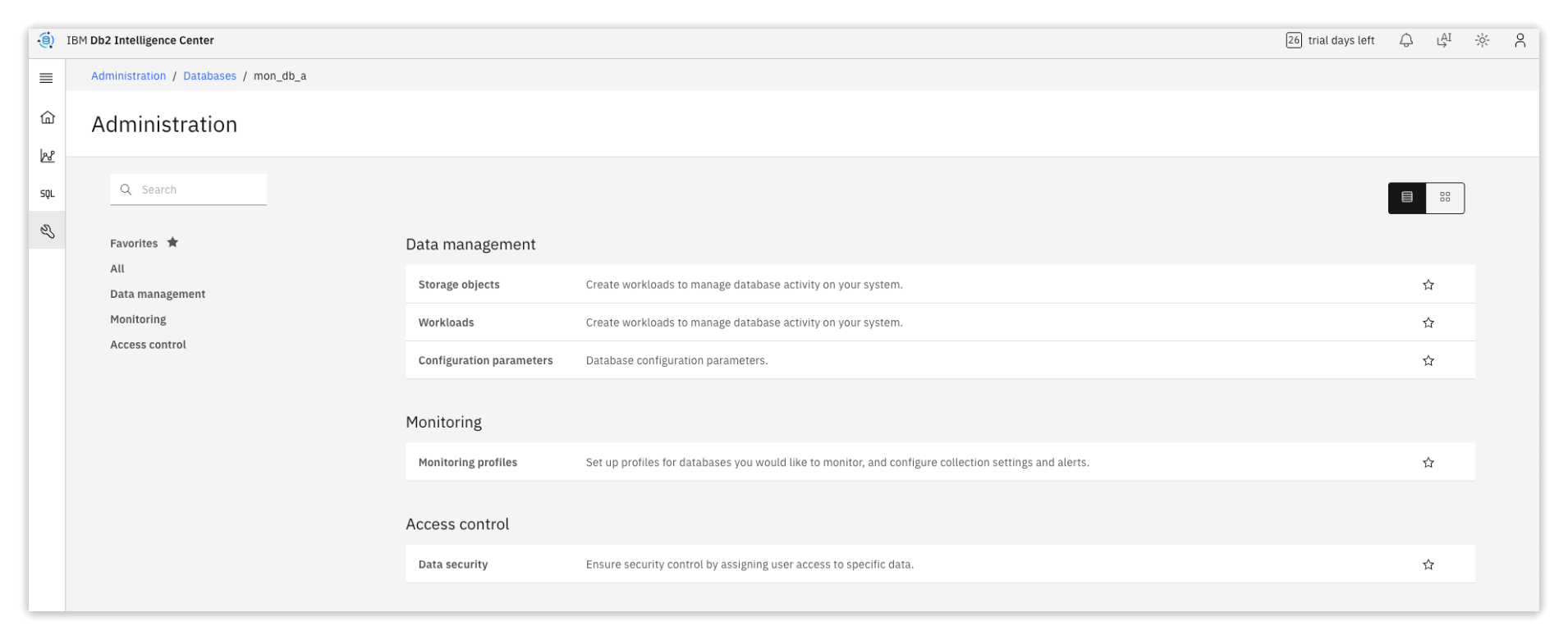Select the Favorites filter
1568x640 pixels.
(144, 243)
